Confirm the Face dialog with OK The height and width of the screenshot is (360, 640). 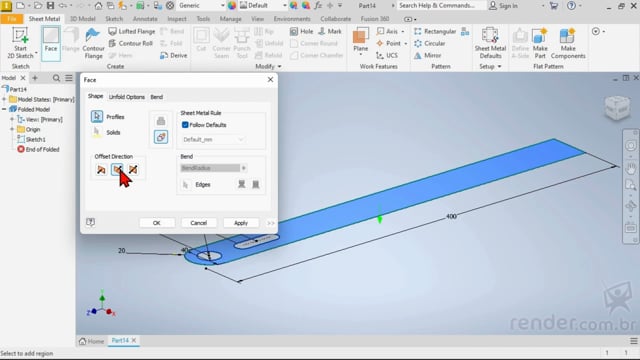157,223
